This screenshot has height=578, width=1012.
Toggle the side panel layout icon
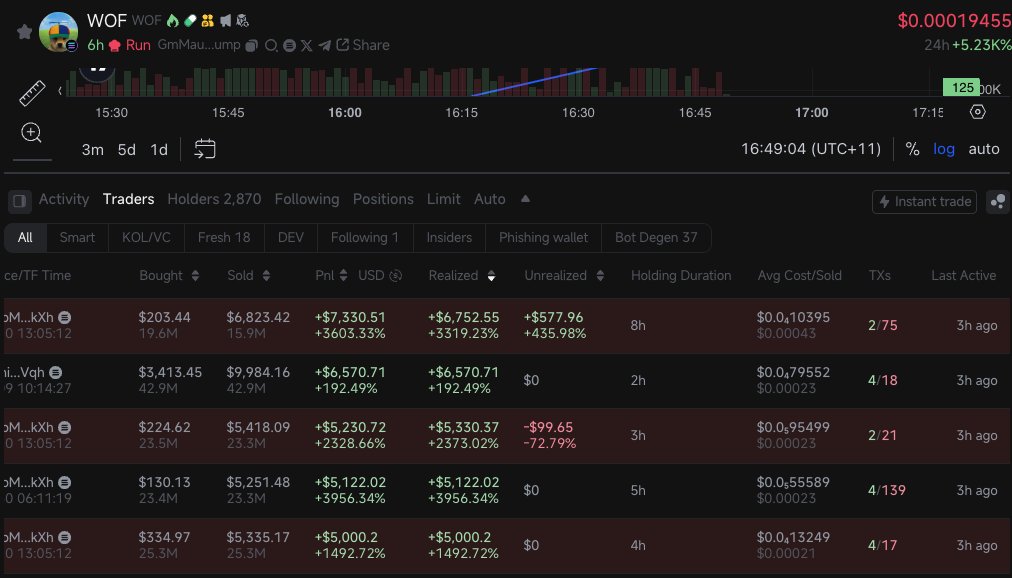pos(19,201)
